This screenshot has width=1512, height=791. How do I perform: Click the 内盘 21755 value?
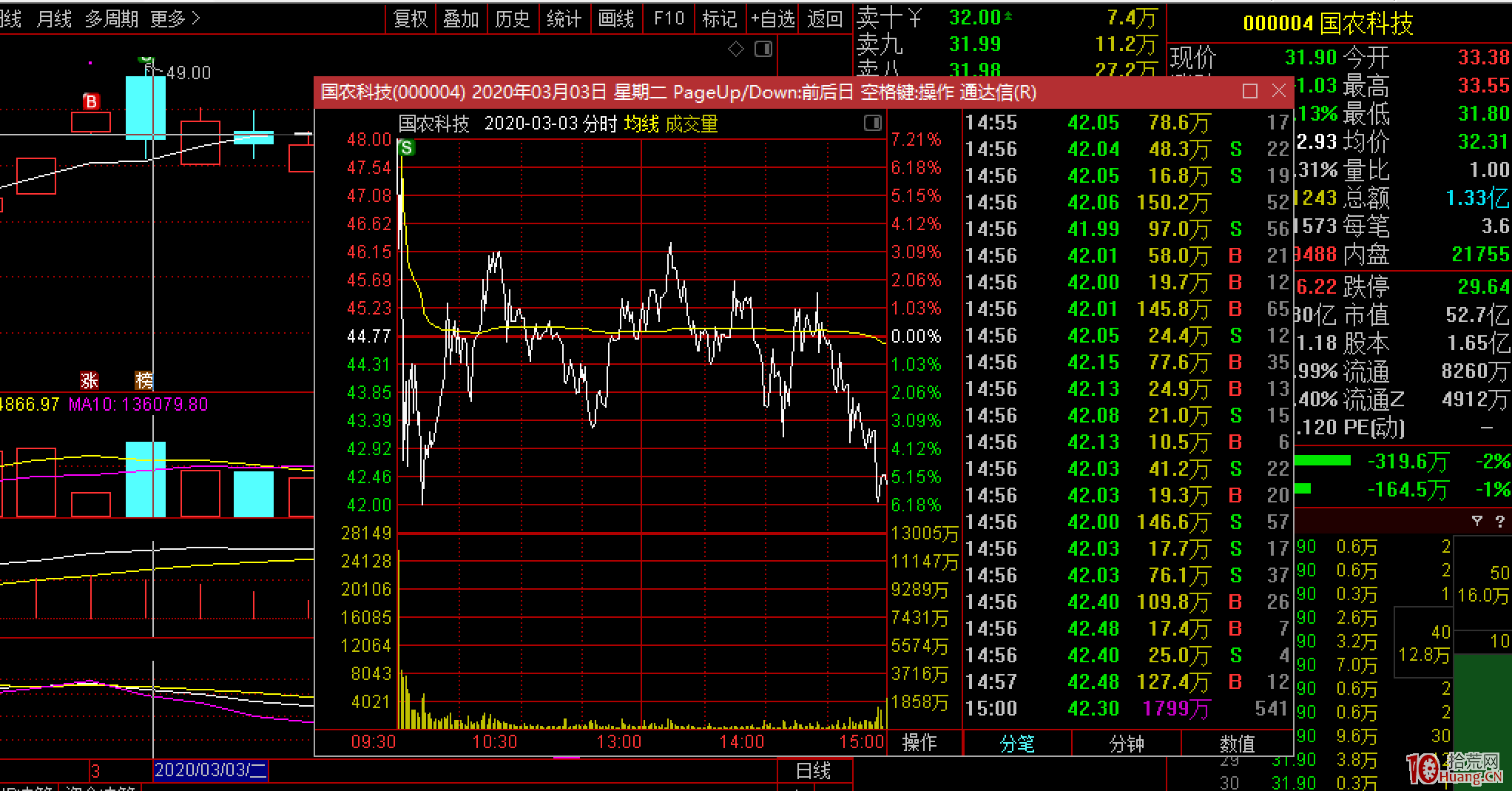tap(1480, 254)
